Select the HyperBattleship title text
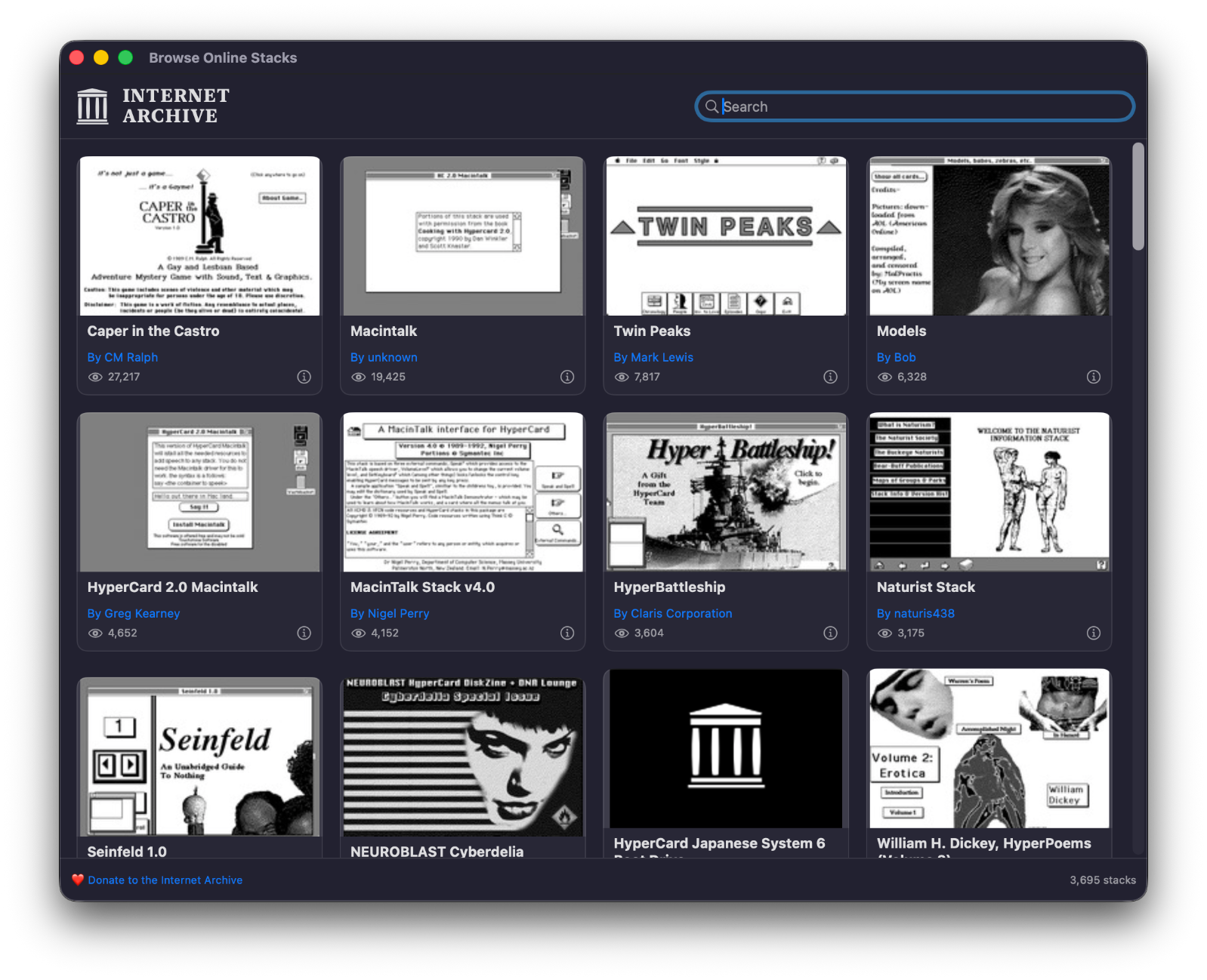This screenshot has width=1207, height=980. pyautogui.click(x=669, y=587)
